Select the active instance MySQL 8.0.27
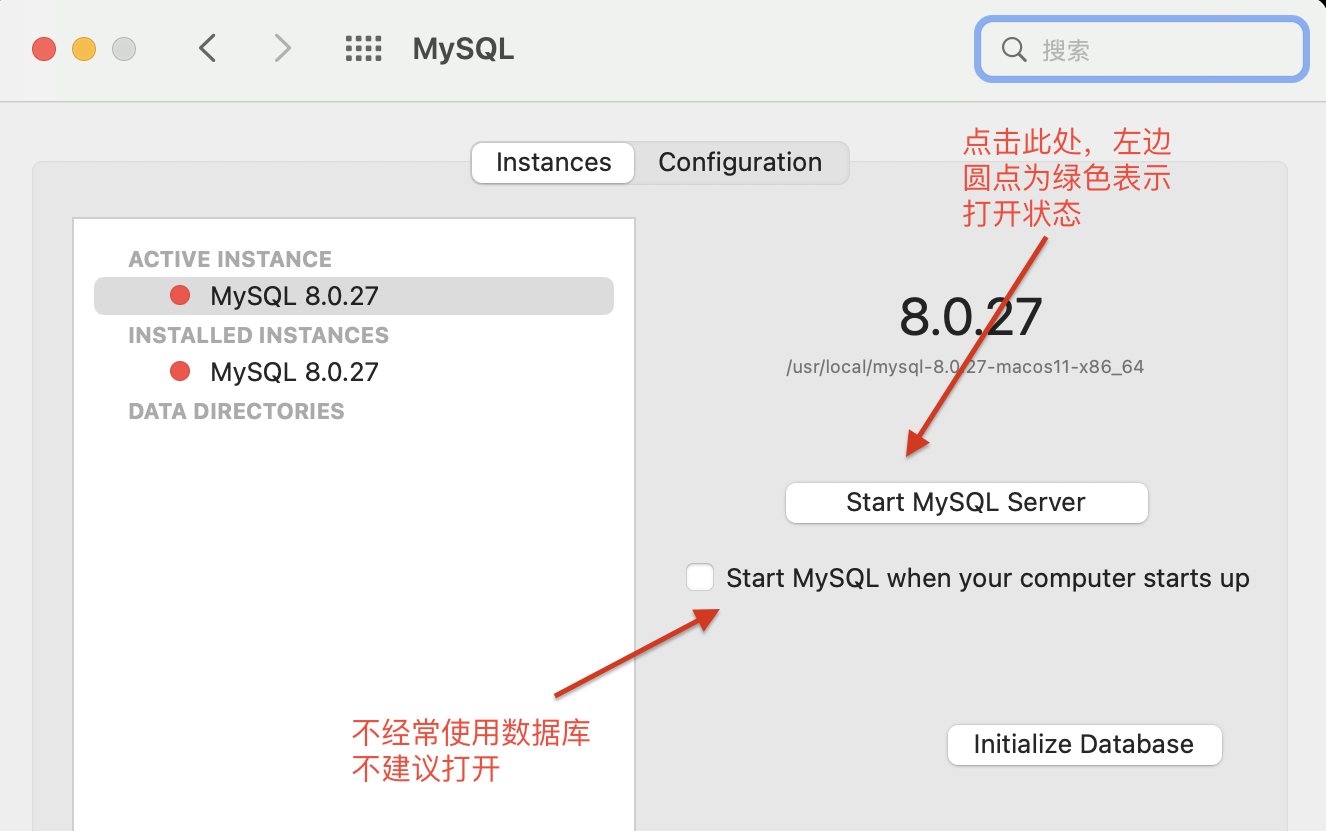The height and width of the screenshot is (831, 1326). (294, 296)
